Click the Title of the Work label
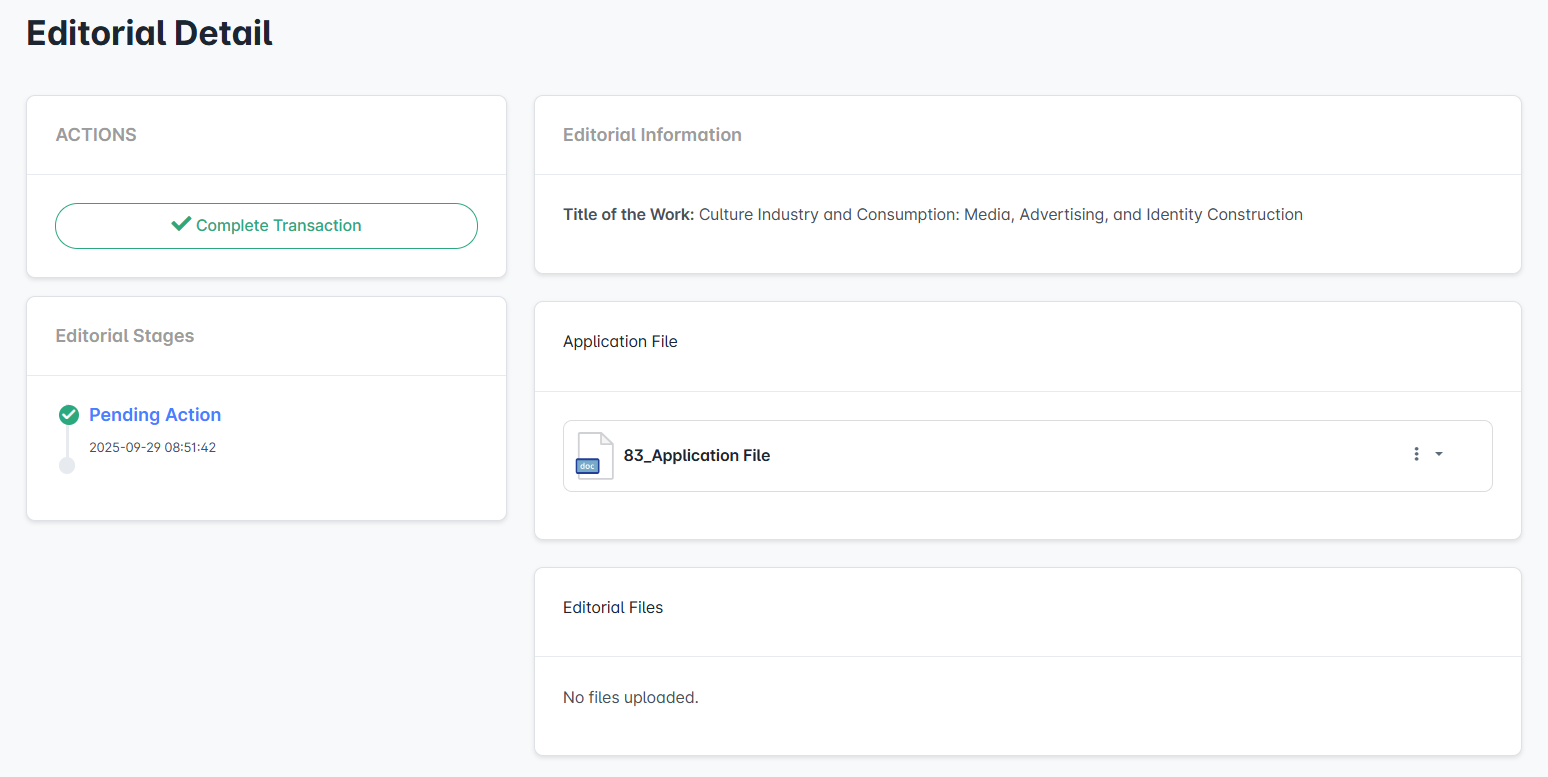1548x777 pixels. pos(628,215)
